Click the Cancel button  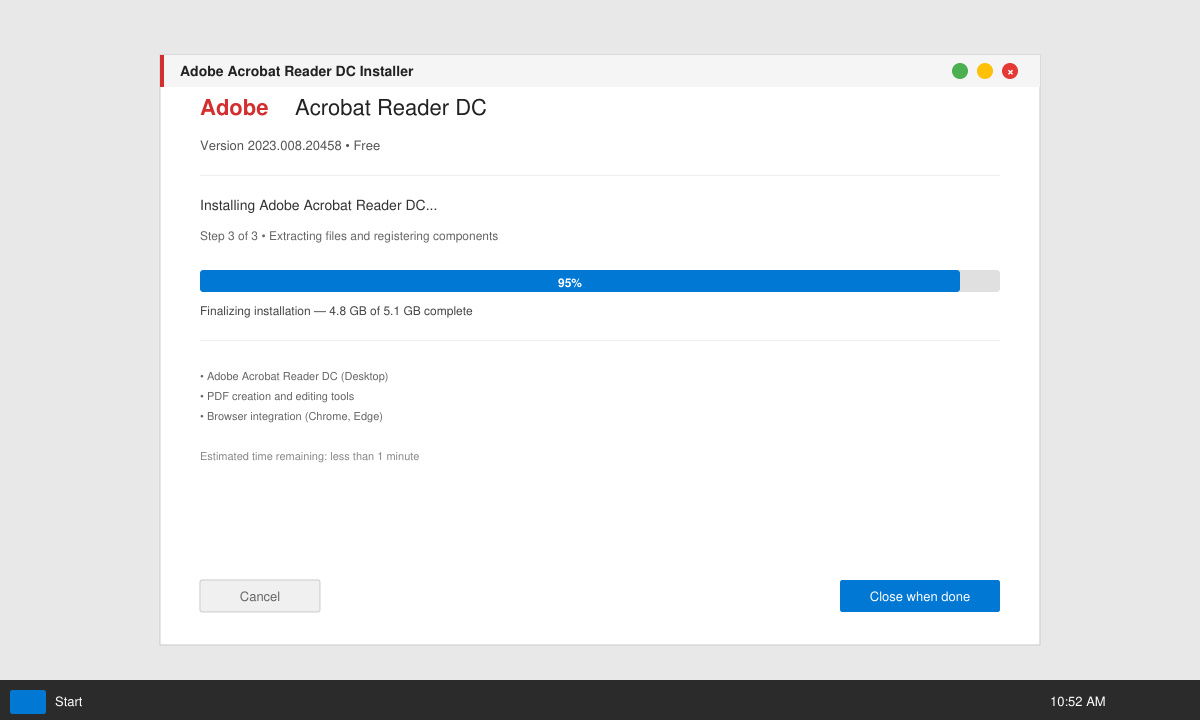(x=260, y=596)
